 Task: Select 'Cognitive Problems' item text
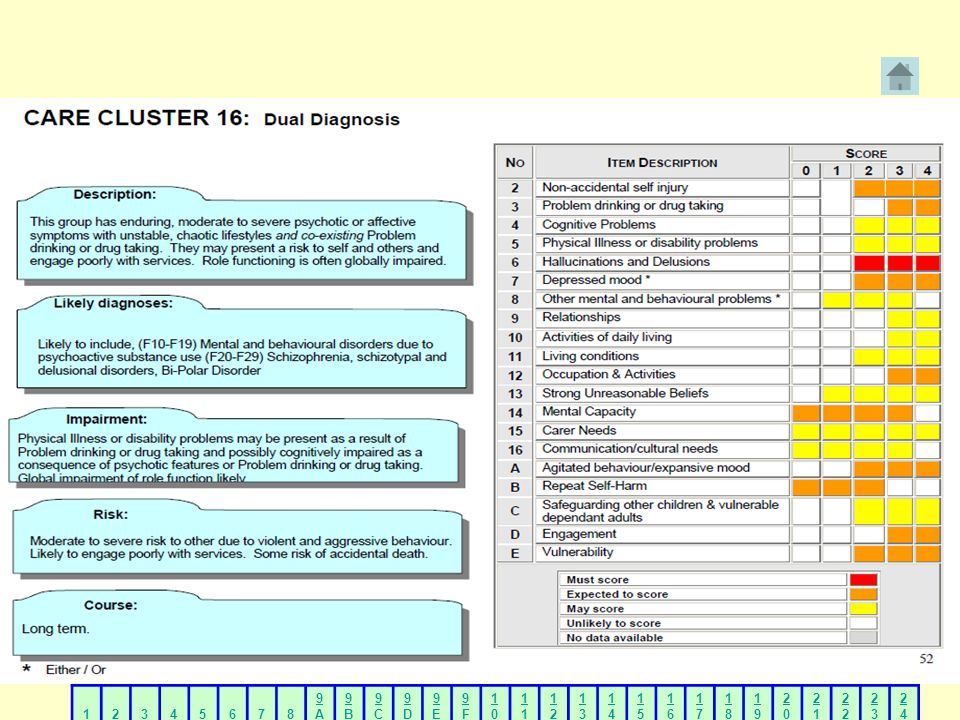click(598, 225)
